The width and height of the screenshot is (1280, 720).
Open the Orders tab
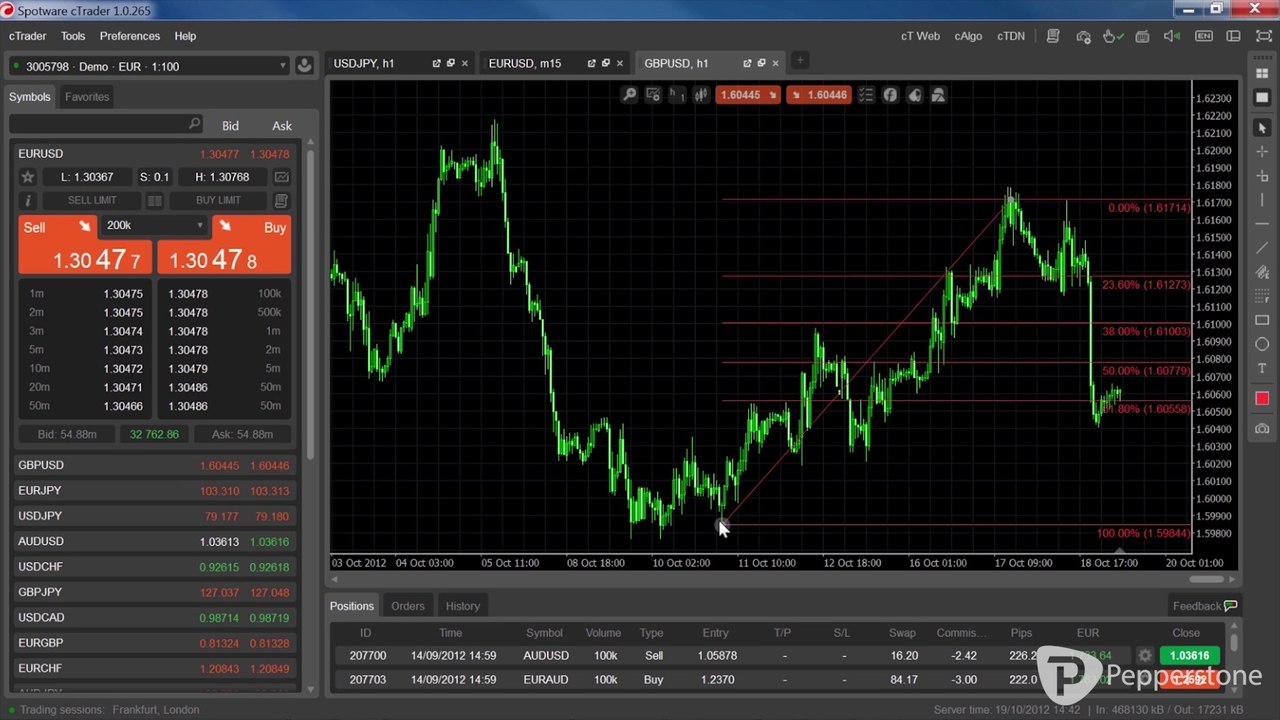pos(408,606)
